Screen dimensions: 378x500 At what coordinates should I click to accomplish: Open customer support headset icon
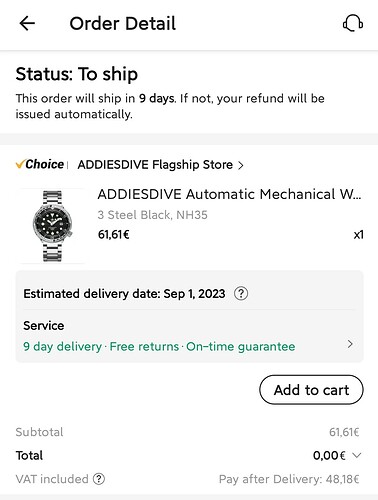click(x=353, y=24)
